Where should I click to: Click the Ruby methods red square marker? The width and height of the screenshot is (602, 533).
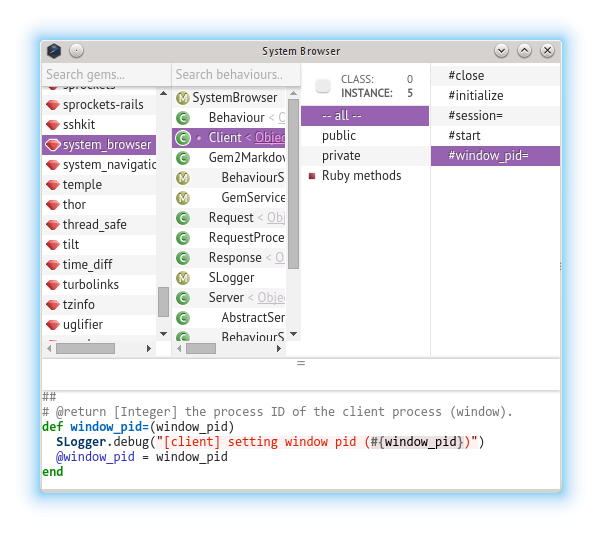(312, 176)
